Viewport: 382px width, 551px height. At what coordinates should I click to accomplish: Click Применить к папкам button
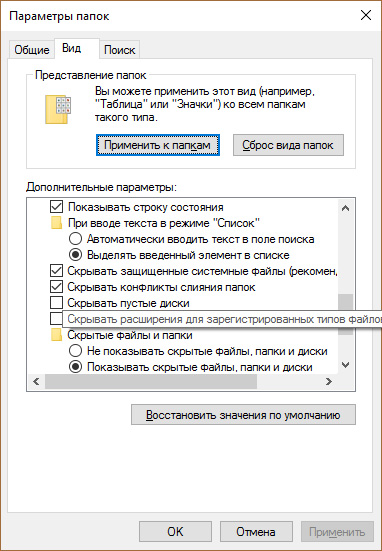pyautogui.click(x=158, y=145)
